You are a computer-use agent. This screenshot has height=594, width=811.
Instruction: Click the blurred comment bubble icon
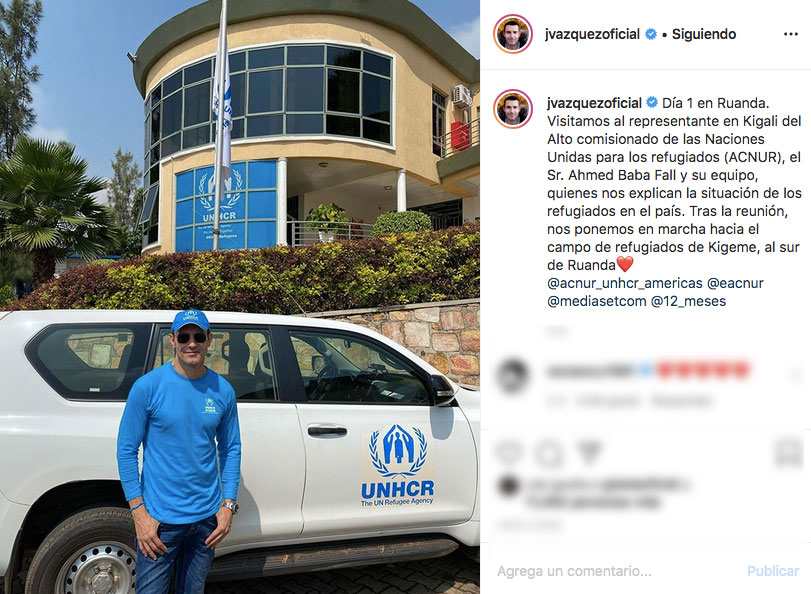[549, 453]
